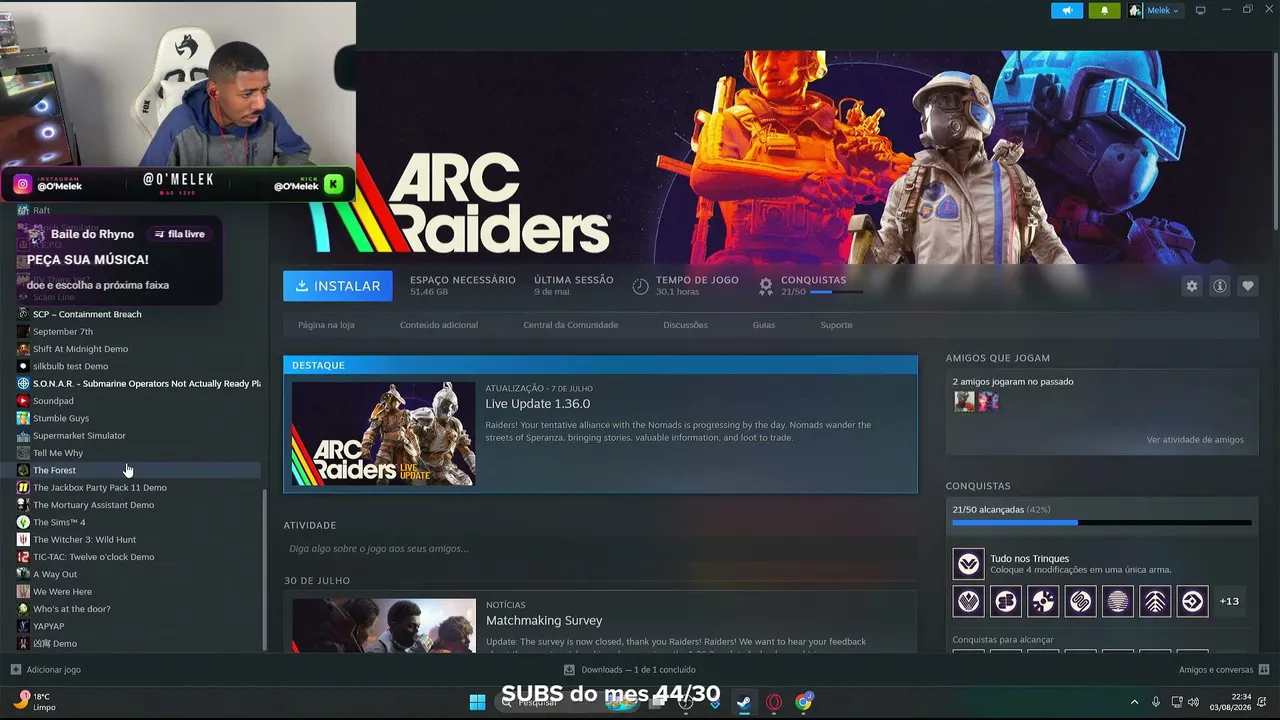Click the third achievement icon in the unlocked row
1280x720 pixels.
click(1043, 601)
